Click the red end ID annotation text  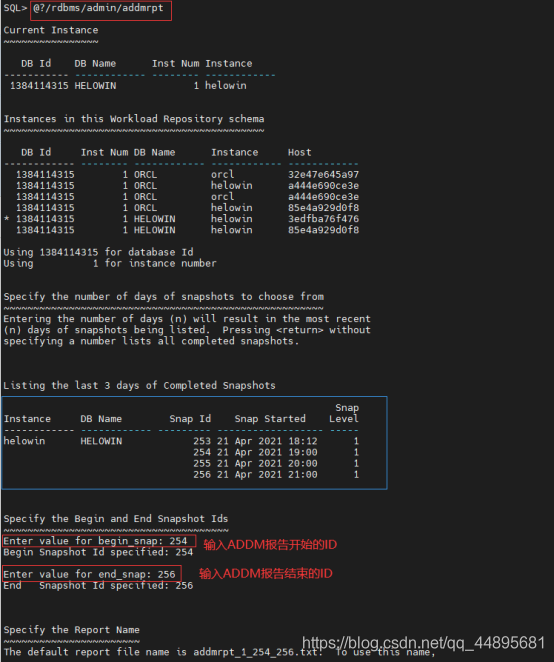tap(266, 573)
